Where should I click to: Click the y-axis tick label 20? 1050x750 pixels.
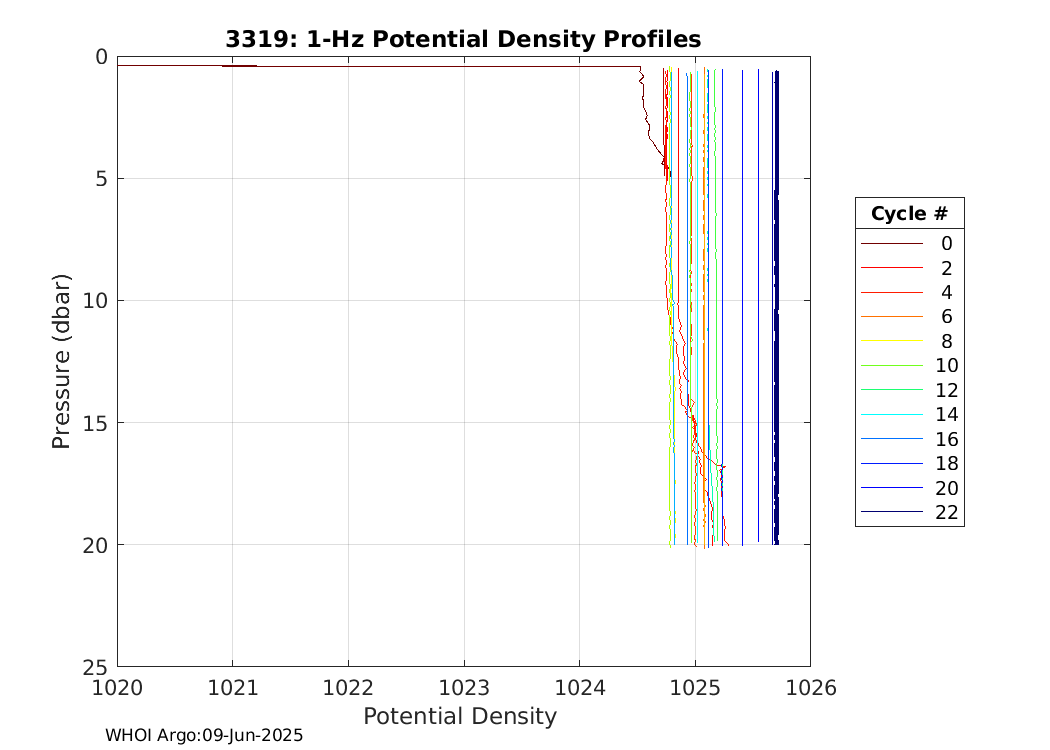click(x=95, y=545)
